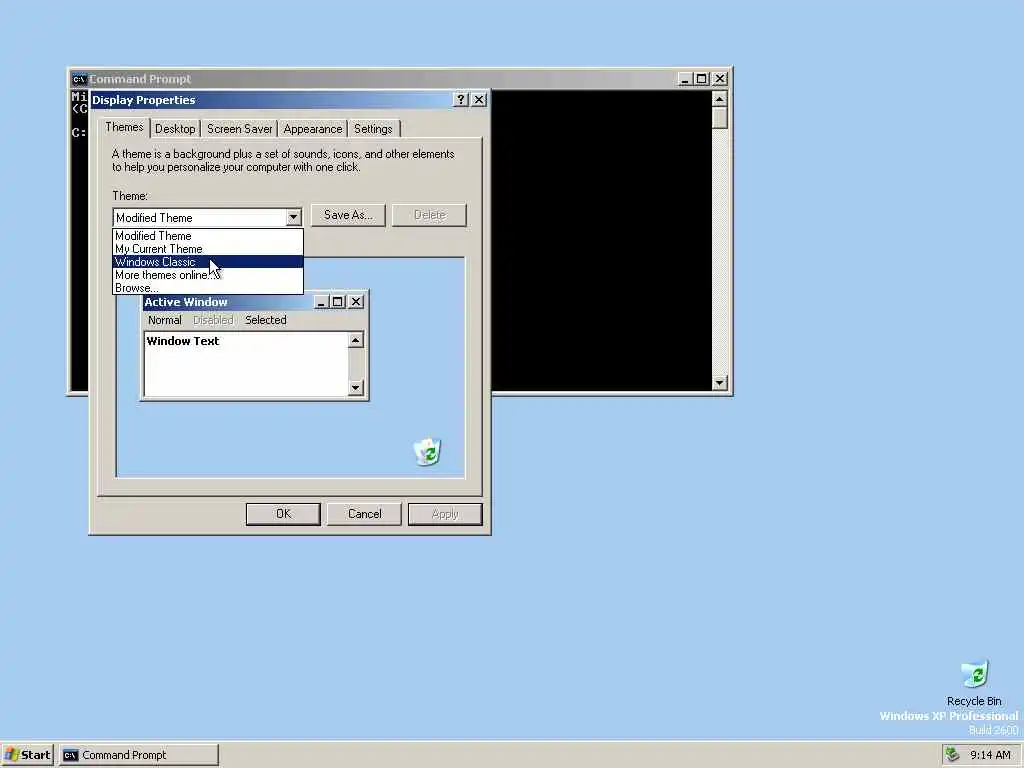Click the taskbar clock
Image resolution: width=1024 pixels, height=768 pixels.
point(990,755)
